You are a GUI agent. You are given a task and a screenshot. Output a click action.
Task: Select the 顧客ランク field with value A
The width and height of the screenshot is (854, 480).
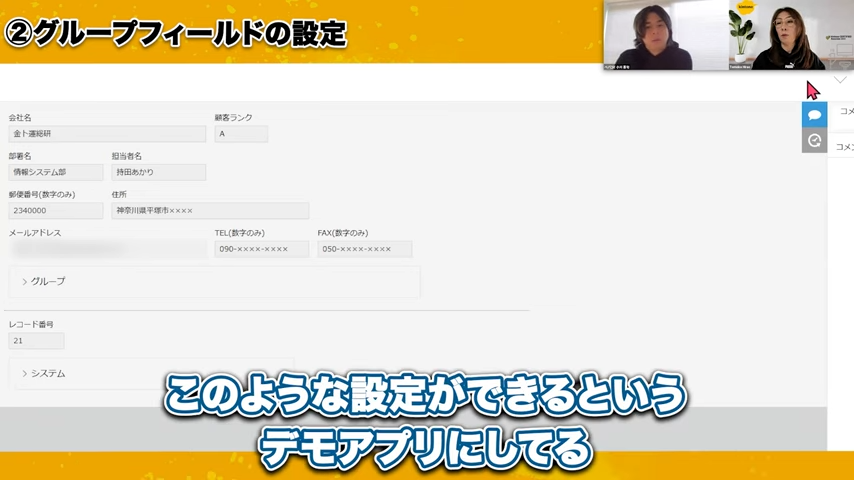[x=241, y=134]
